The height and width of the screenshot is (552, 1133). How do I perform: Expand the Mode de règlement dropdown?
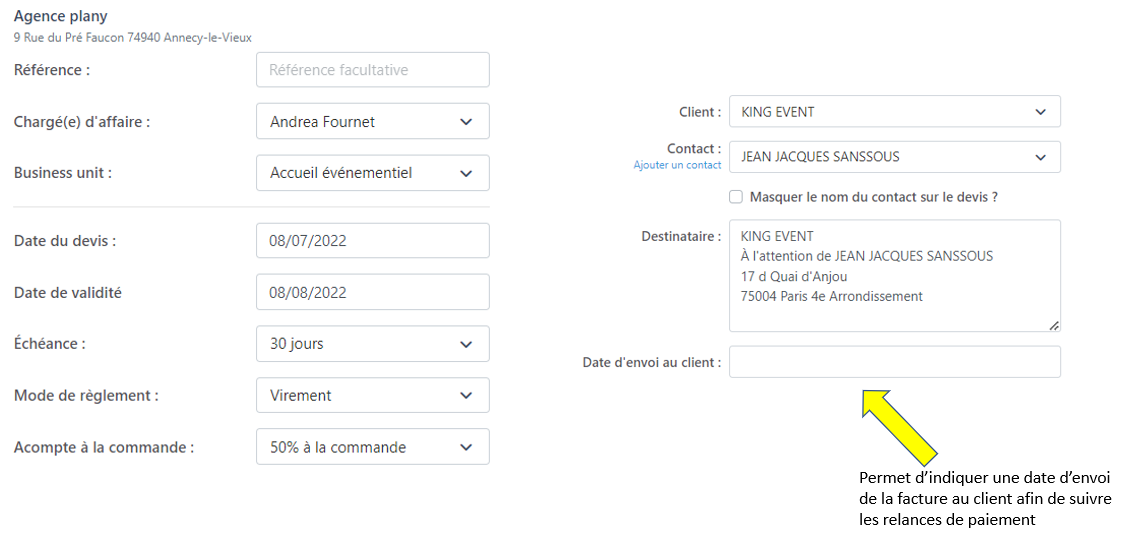372,396
